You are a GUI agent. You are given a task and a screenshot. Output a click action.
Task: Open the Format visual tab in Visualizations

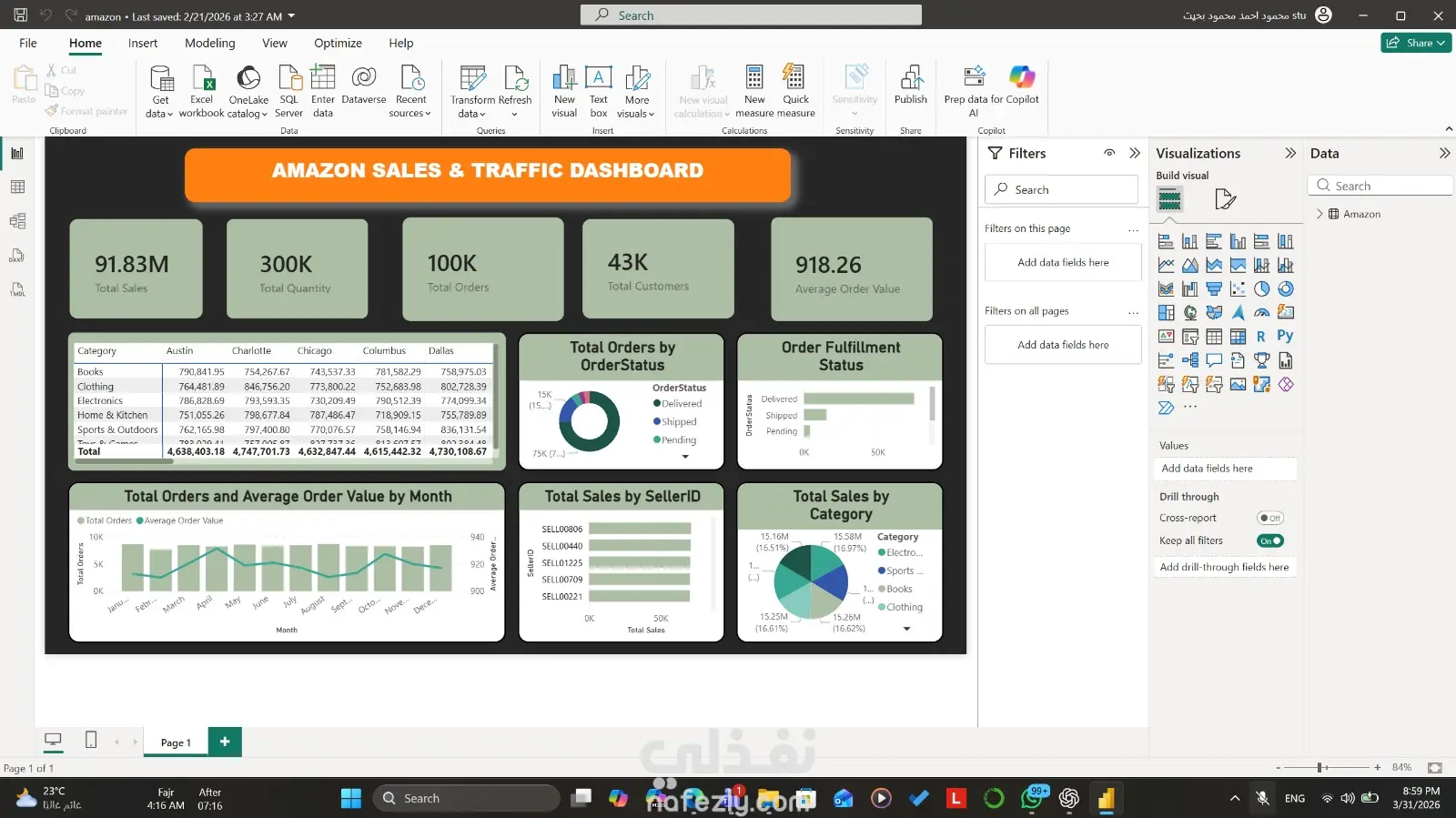1225,199
